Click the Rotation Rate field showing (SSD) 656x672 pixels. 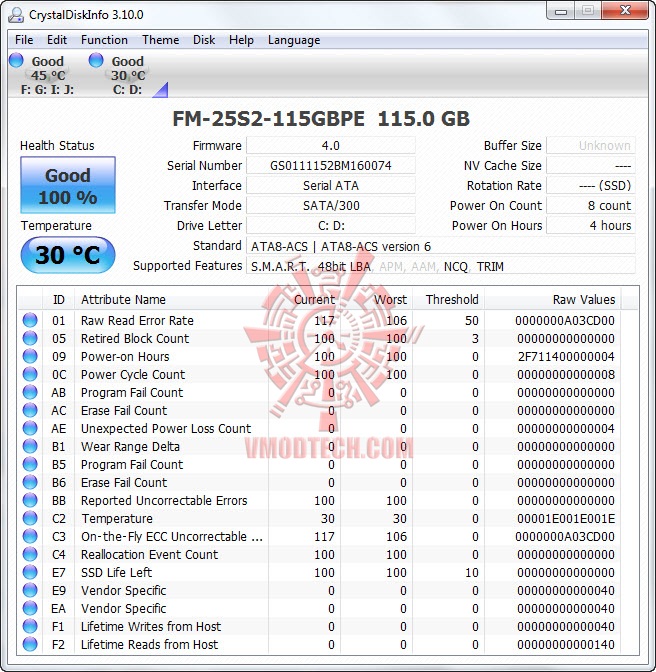tap(591, 186)
